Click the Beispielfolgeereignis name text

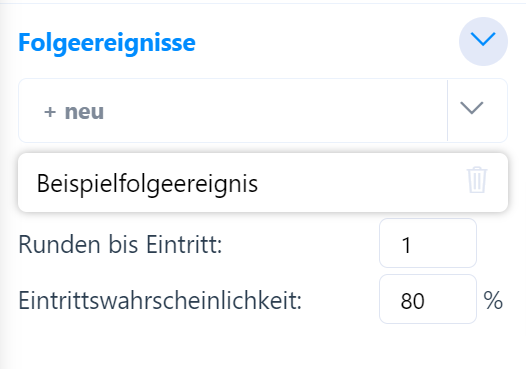147,184
